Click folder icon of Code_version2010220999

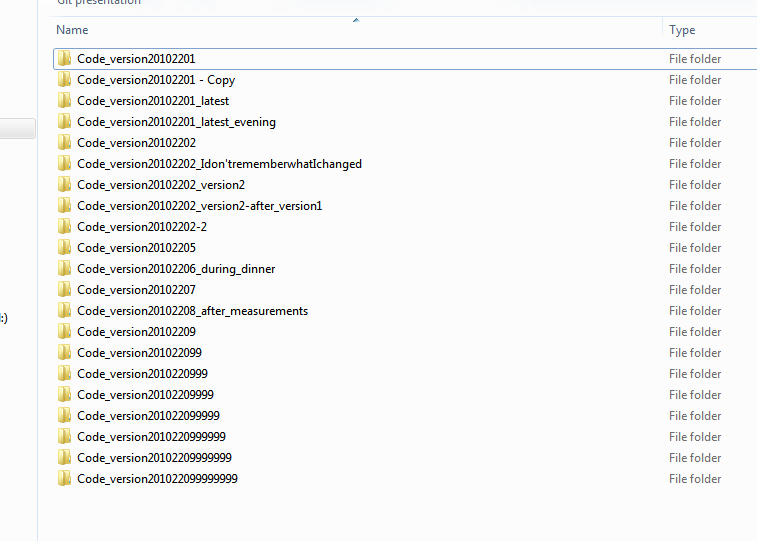64,374
